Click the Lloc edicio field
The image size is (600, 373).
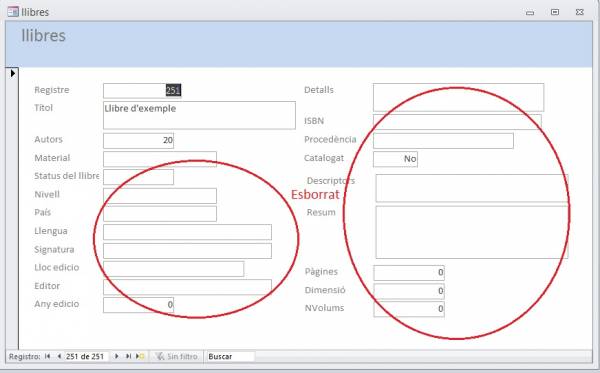coord(174,269)
